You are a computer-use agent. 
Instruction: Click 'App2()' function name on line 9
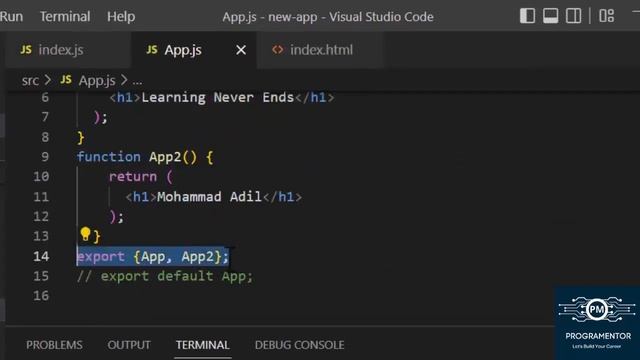tap(173, 157)
